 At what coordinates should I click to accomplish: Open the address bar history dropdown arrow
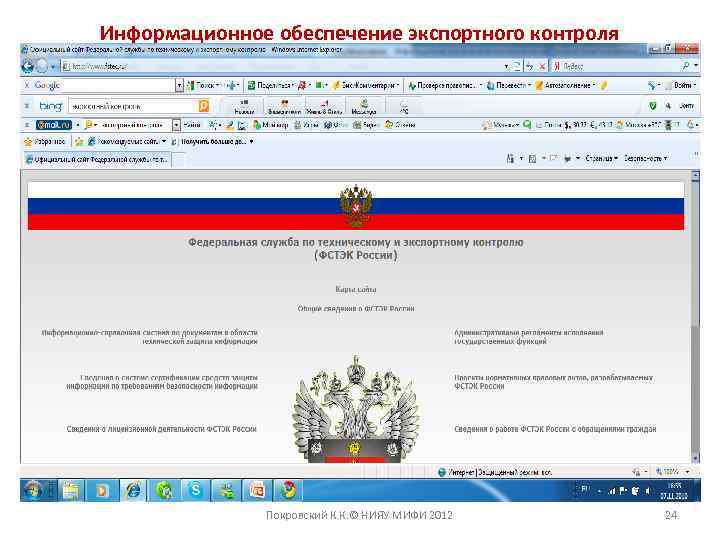(x=506, y=67)
